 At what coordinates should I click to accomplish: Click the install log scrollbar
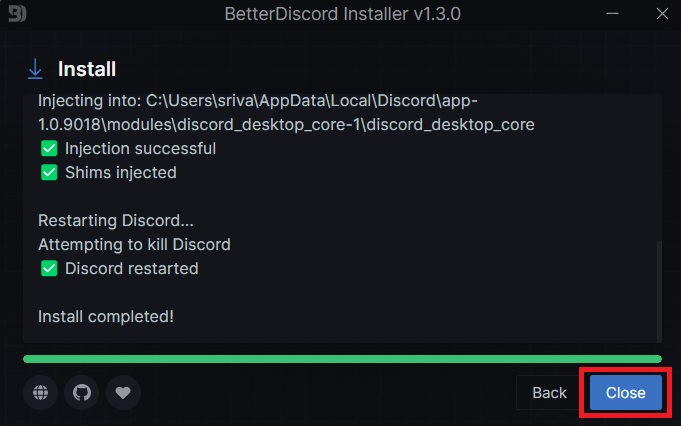[658, 290]
